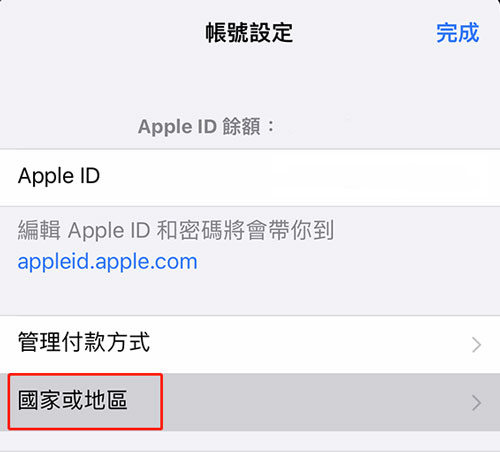Open the appleid.apple.com link
Viewport: 500px width, 452px height.
(x=107, y=262)
